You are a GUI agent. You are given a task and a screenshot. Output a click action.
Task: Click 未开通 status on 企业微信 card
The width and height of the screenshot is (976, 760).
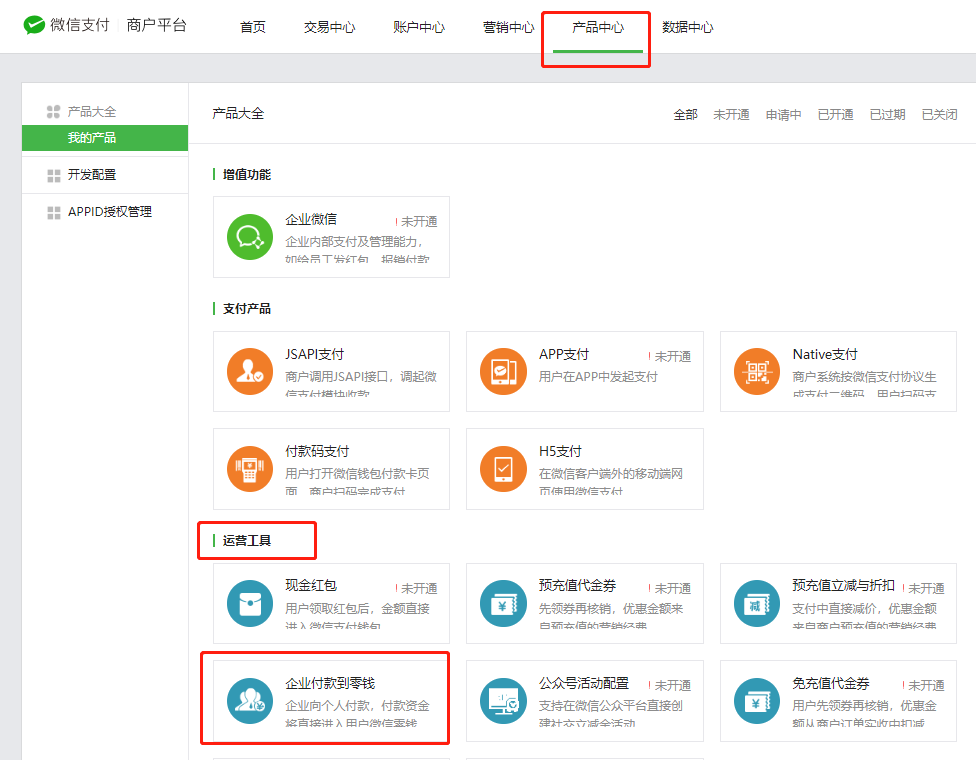(419, 222)
